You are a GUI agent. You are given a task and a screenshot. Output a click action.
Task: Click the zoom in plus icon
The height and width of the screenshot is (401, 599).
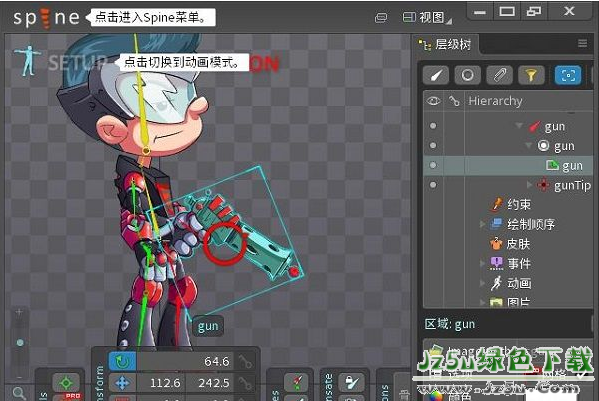click(19, 312)
